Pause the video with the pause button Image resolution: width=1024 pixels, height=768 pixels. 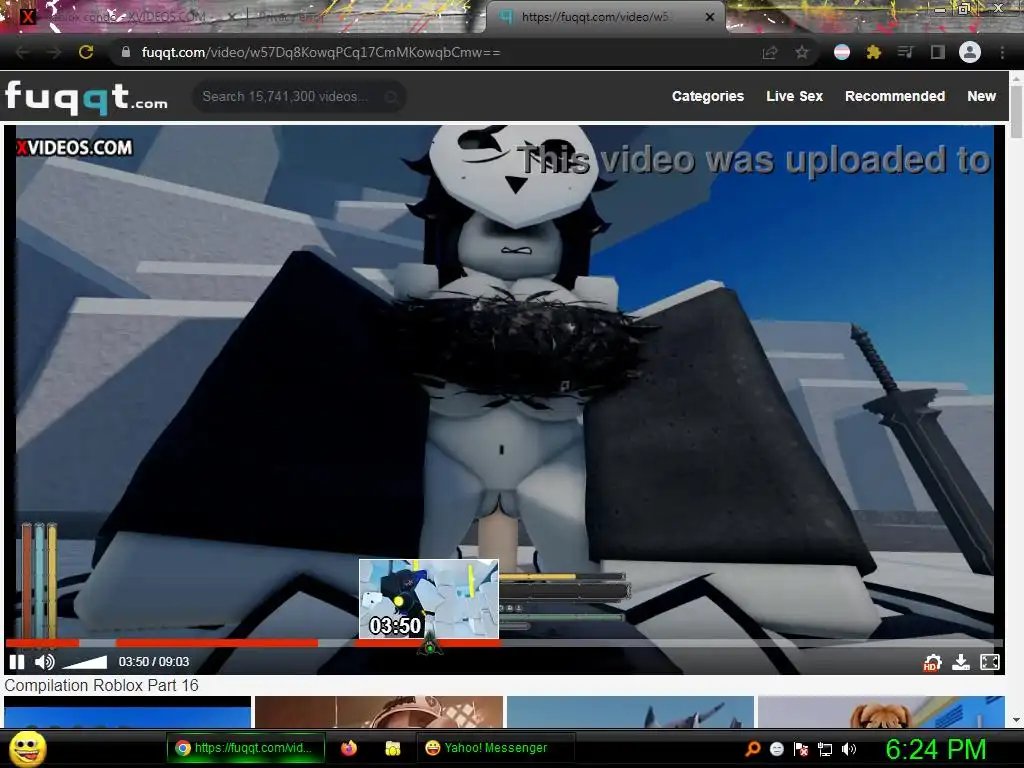pyautogui.click(x=18, y=662)
